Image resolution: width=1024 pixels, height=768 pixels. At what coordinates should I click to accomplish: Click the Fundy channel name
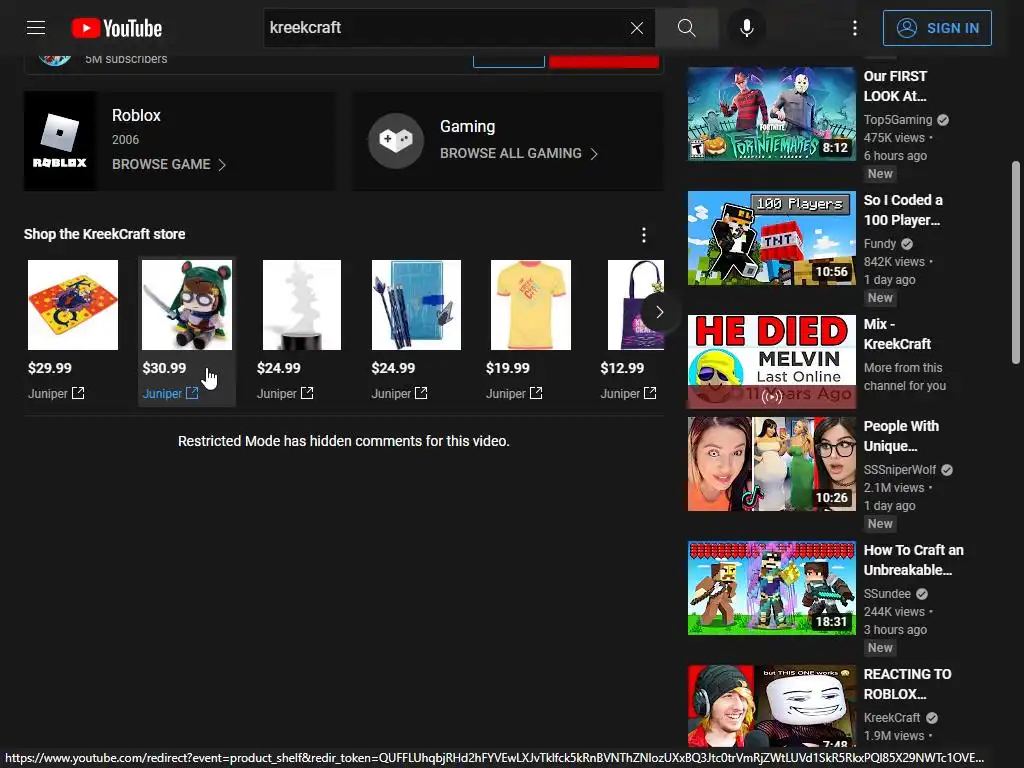point(880,244)
